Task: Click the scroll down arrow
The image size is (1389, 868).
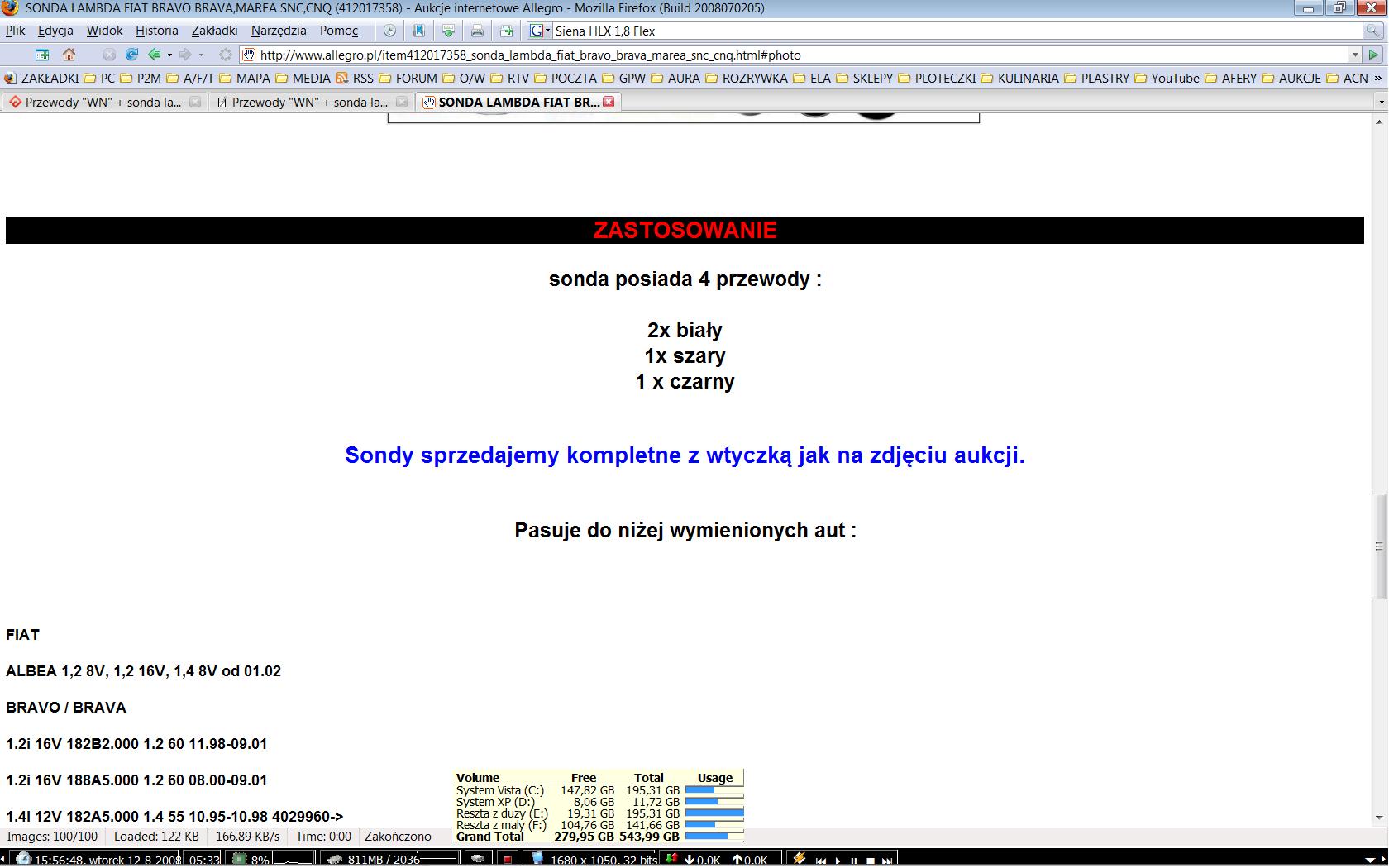Action: coord(1379,818)
